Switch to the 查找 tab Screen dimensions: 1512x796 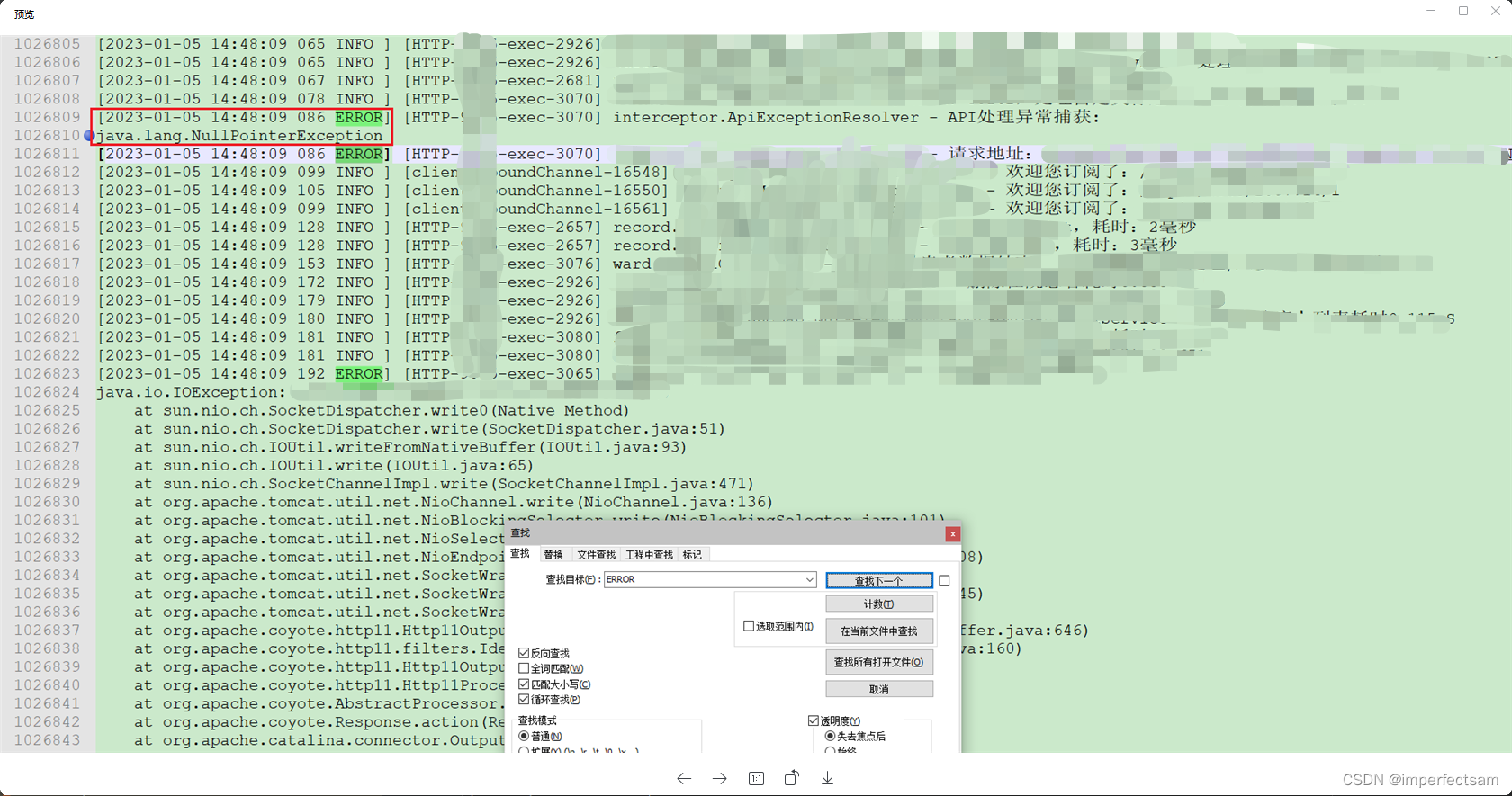[520, 554]
